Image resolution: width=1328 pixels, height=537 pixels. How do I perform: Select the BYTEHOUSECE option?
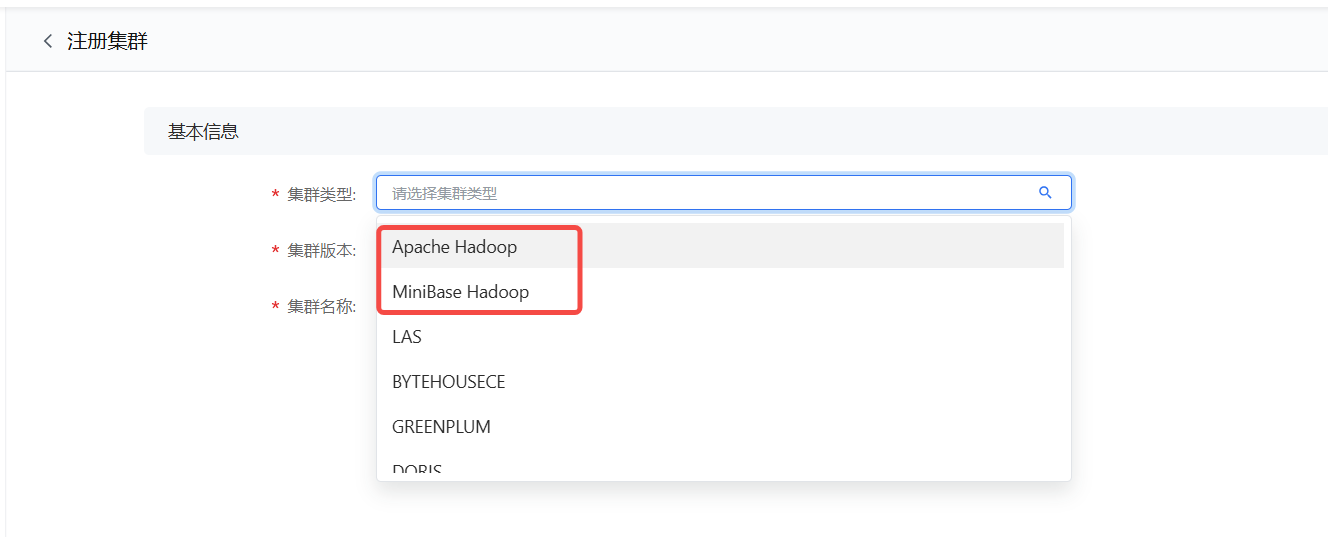coord(449,382)
